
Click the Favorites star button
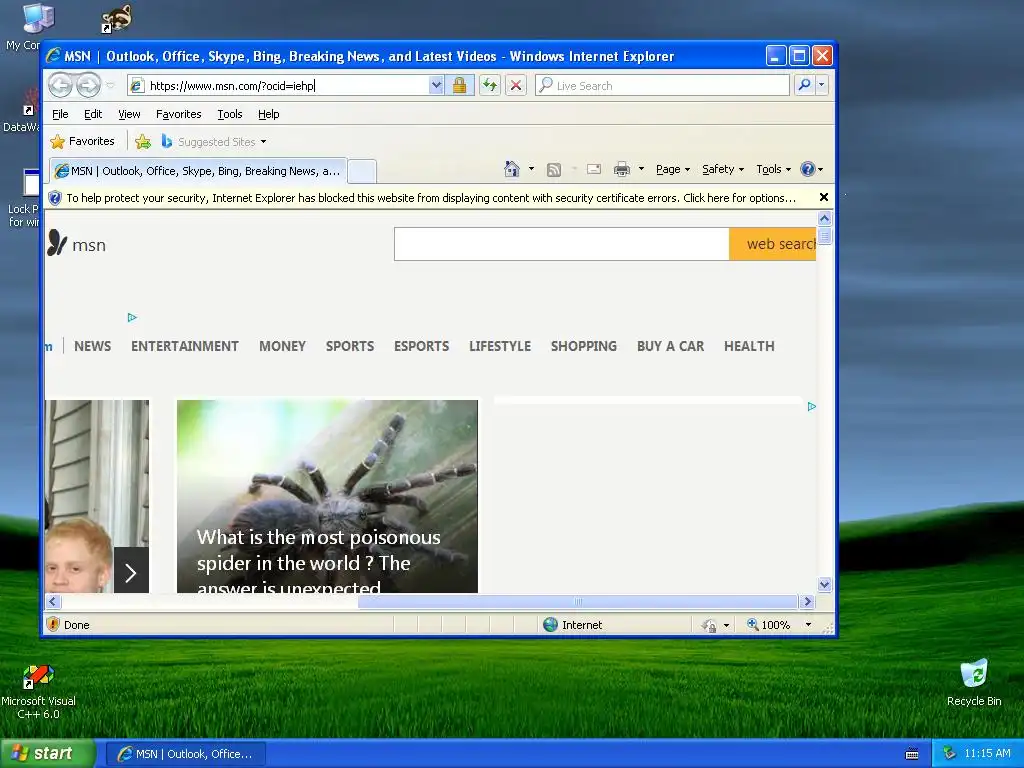(82, 141)
